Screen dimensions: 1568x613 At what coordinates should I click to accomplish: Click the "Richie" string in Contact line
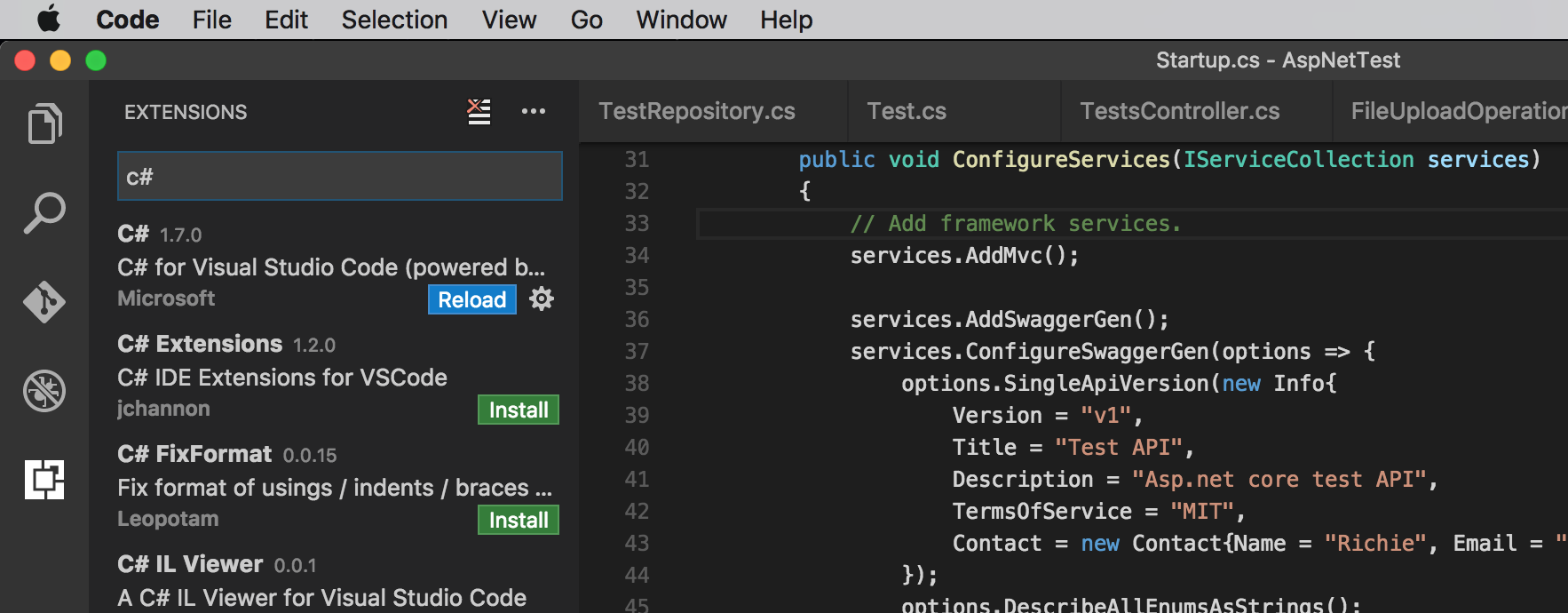click(x=1375, y=544)
